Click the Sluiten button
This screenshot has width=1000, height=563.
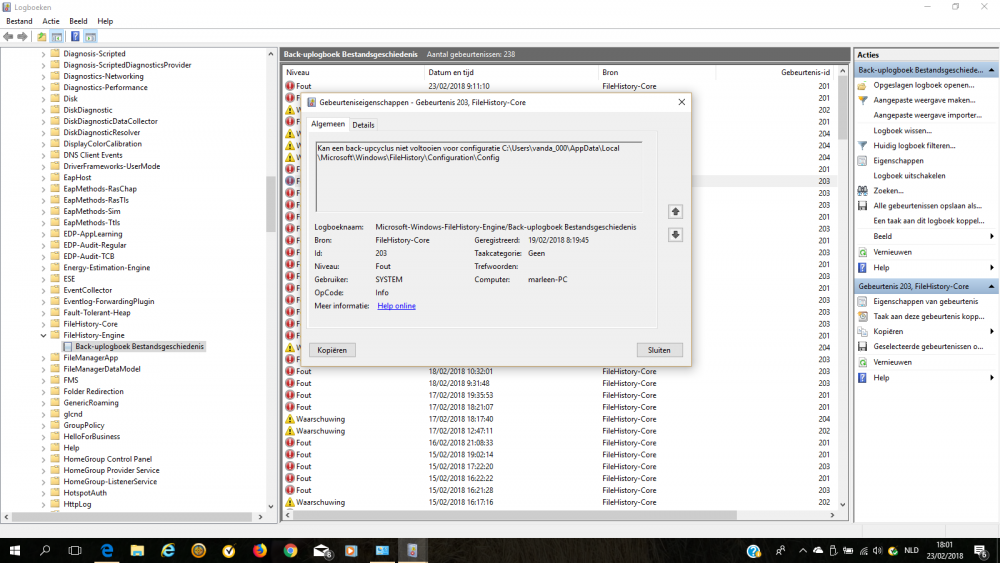[659, 350]
